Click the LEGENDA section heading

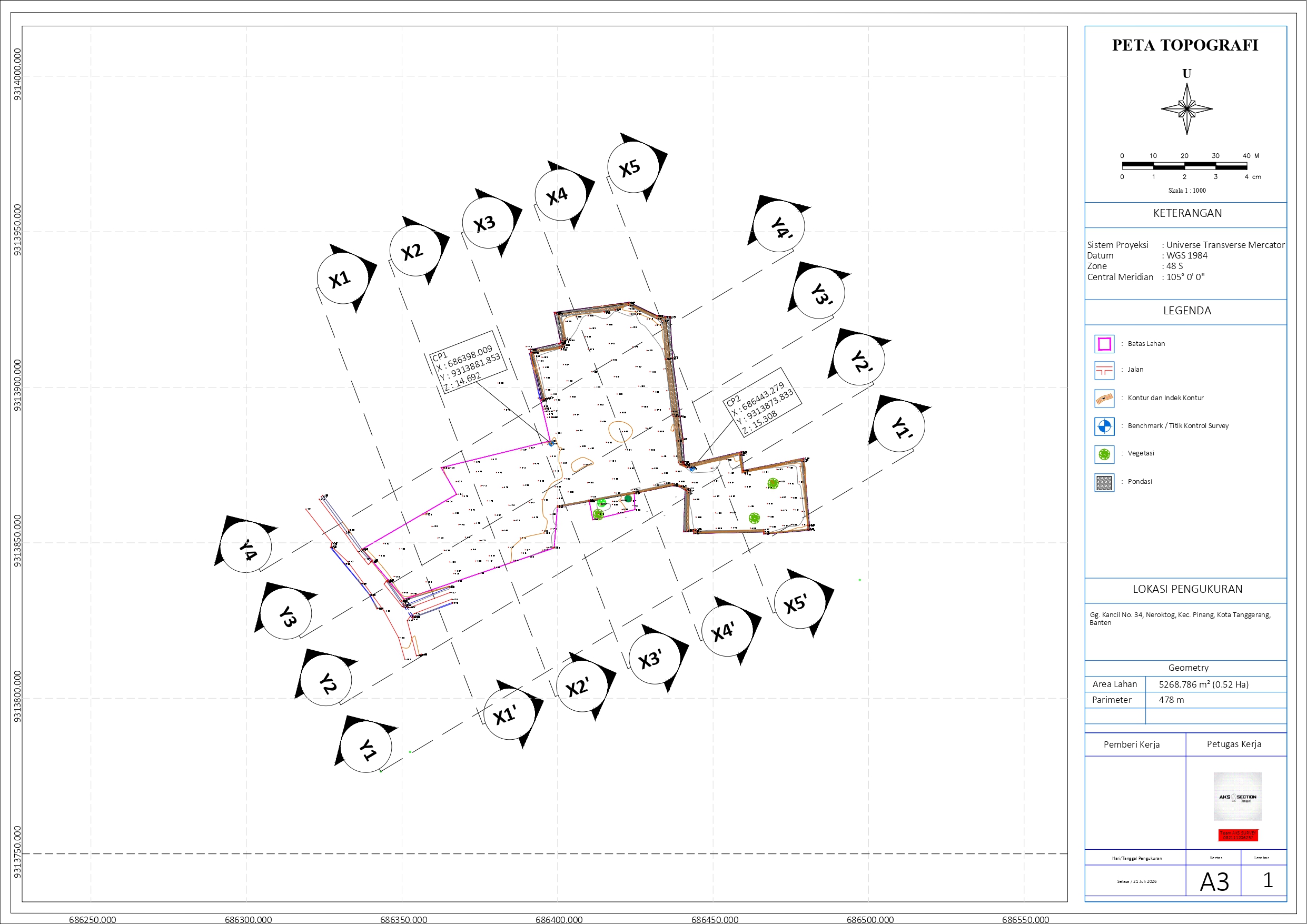pos(1187,310)
